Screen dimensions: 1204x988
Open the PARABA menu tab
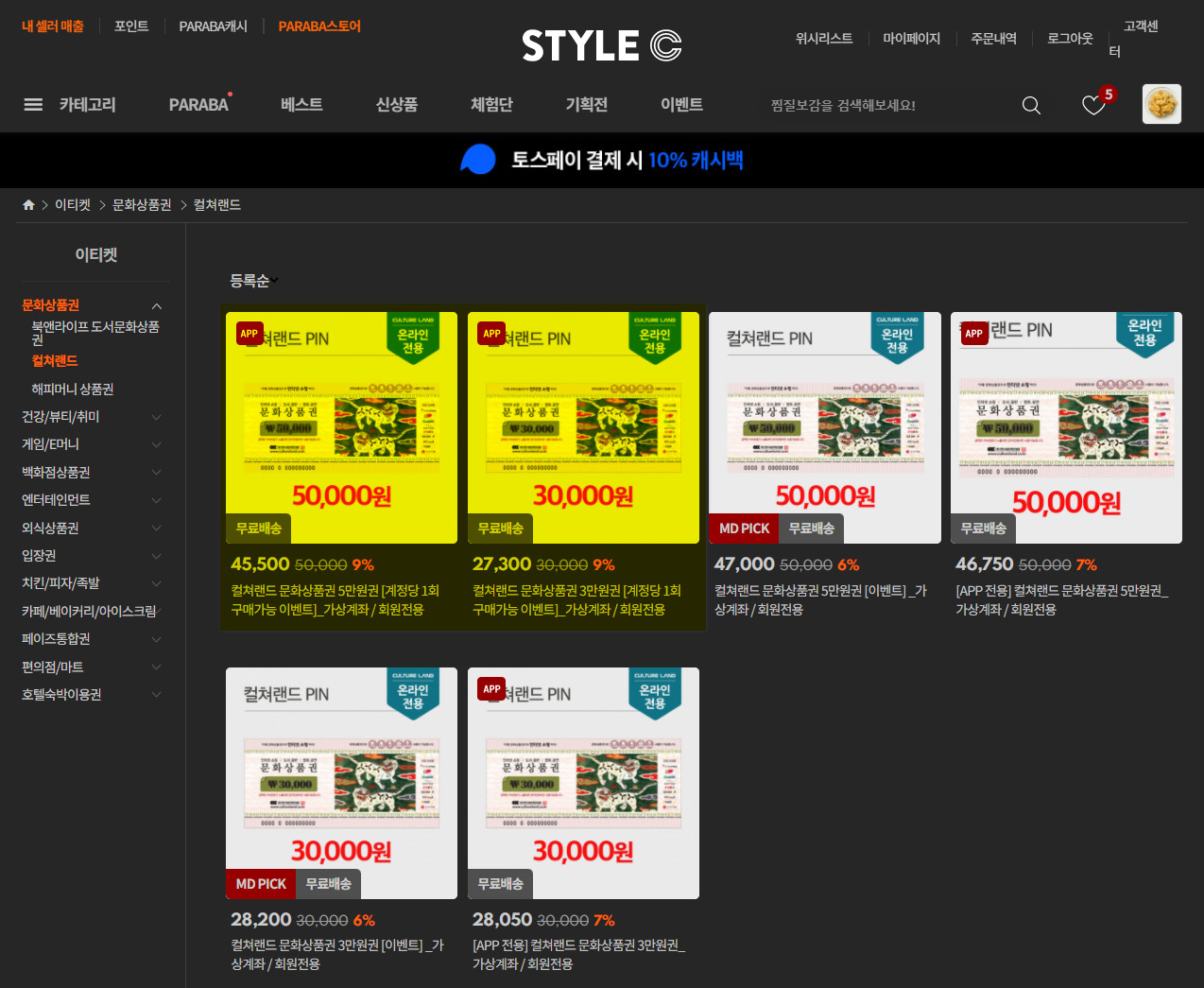coord(199,105)
